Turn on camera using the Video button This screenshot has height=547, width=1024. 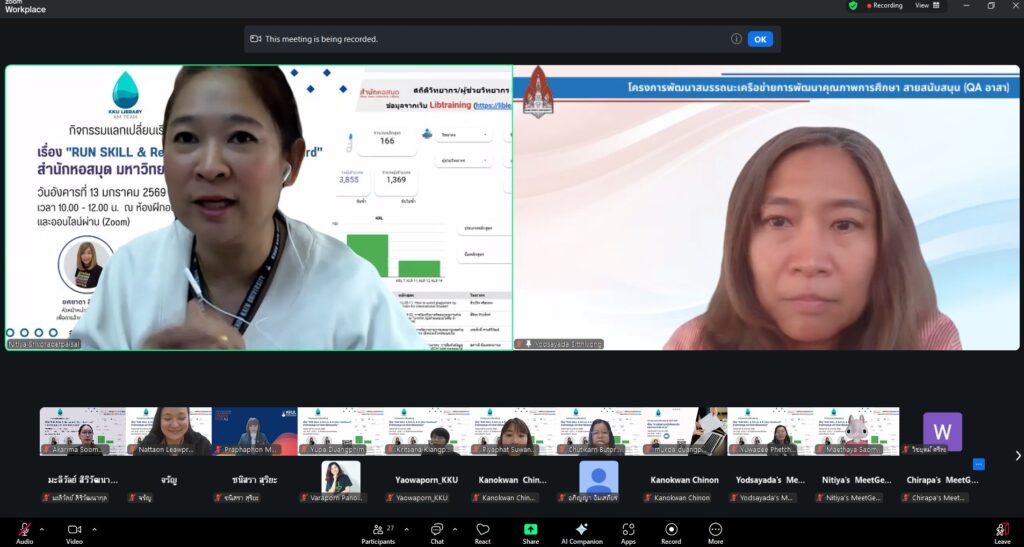point(74,531)
